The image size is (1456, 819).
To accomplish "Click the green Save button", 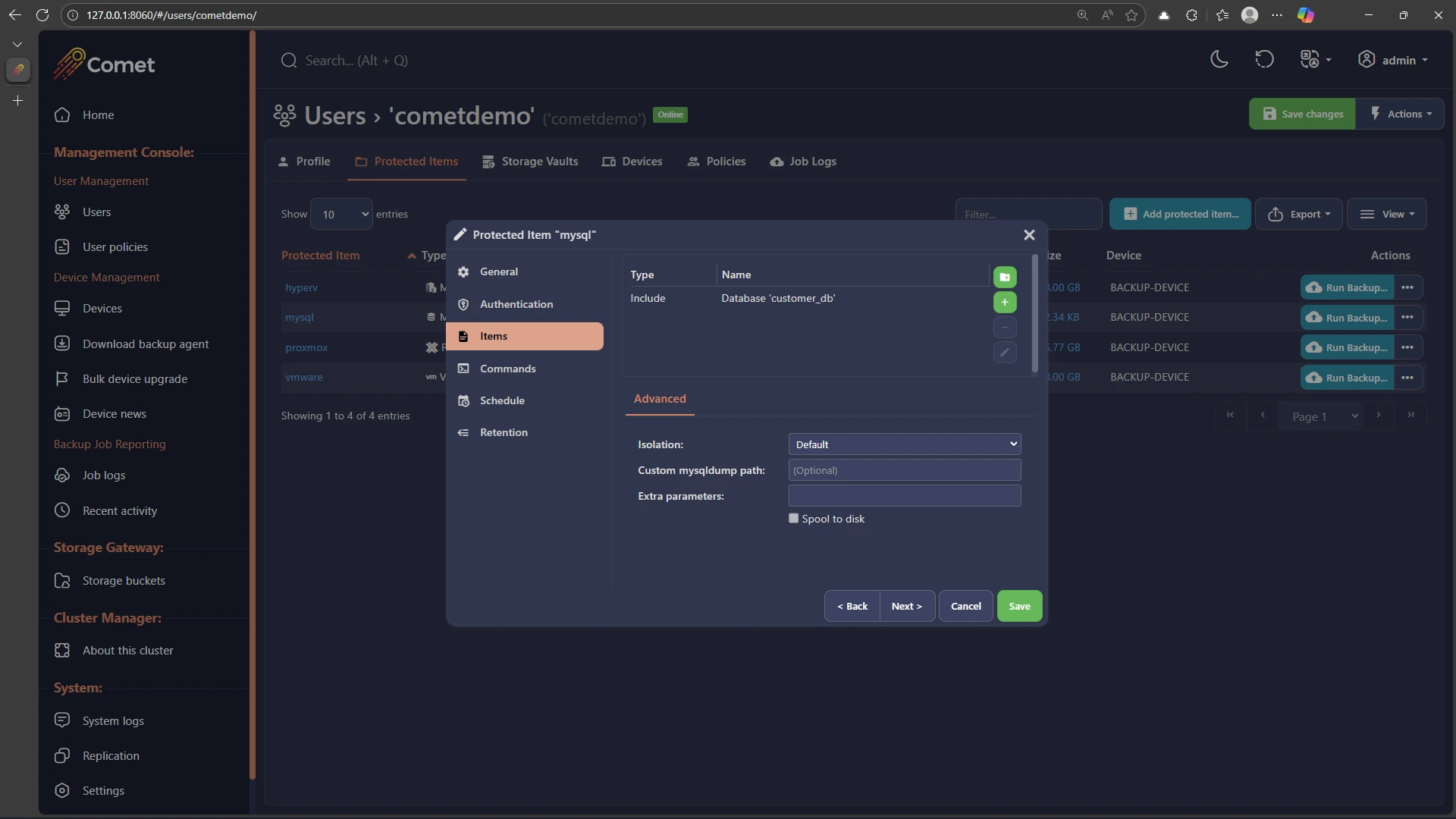I will 1019,606.
